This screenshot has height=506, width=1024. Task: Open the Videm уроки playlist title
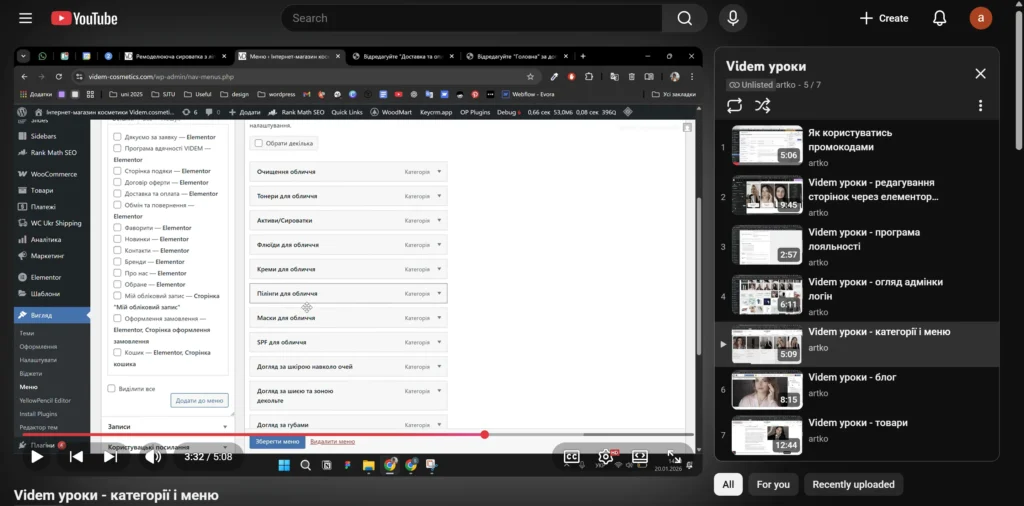(765, 67)
